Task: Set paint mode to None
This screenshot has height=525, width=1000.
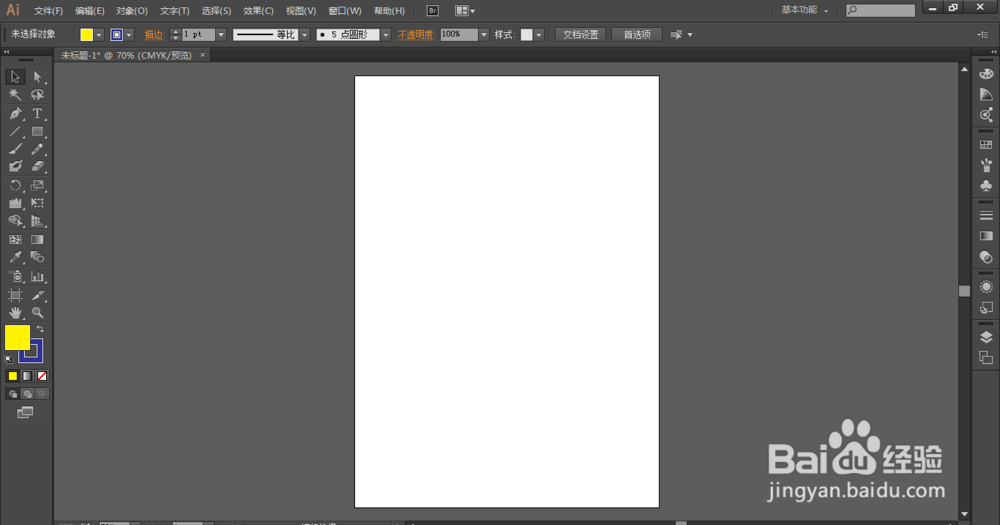Action: coord(42,376)
